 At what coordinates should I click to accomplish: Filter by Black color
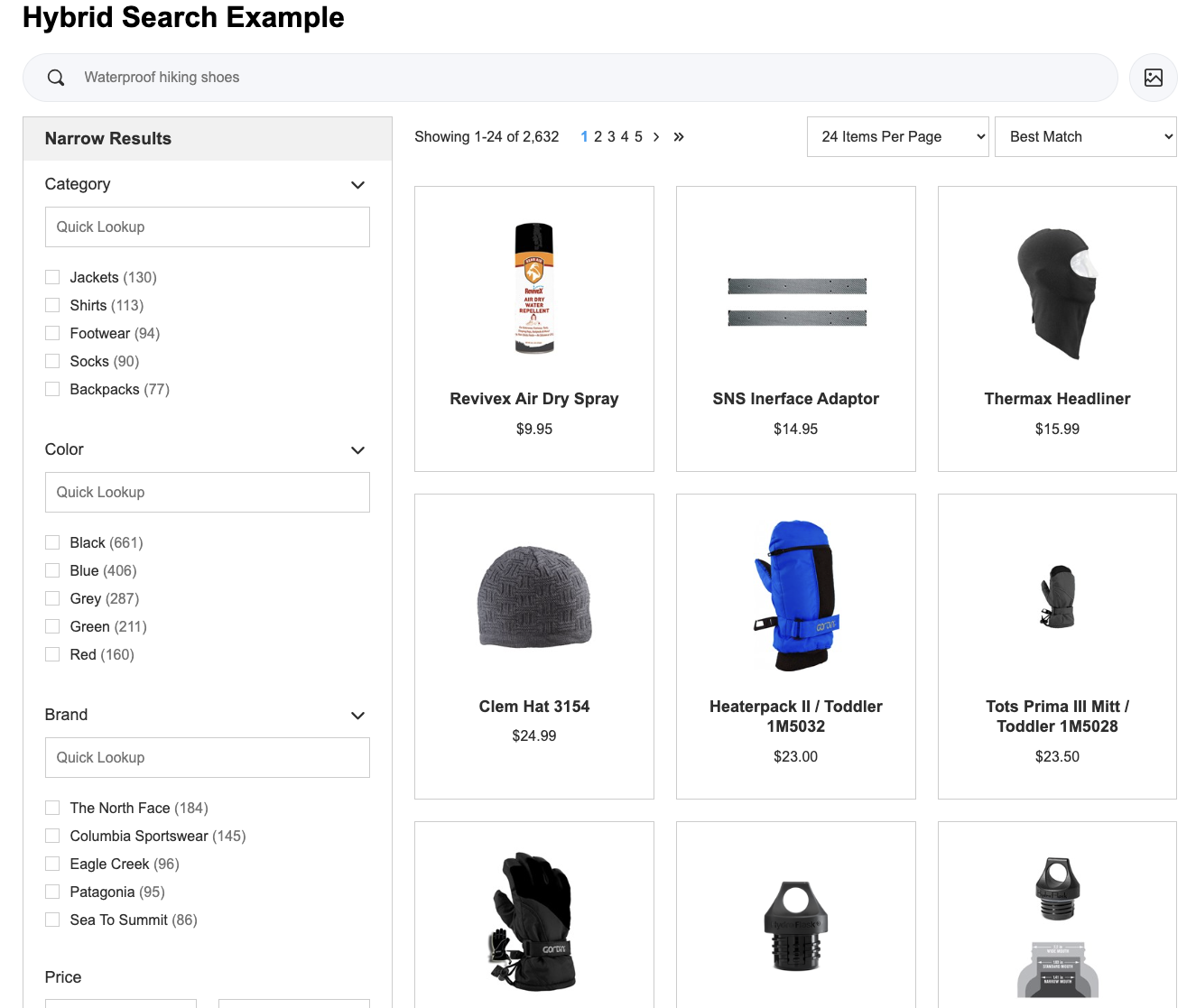(x=52, y=542)
